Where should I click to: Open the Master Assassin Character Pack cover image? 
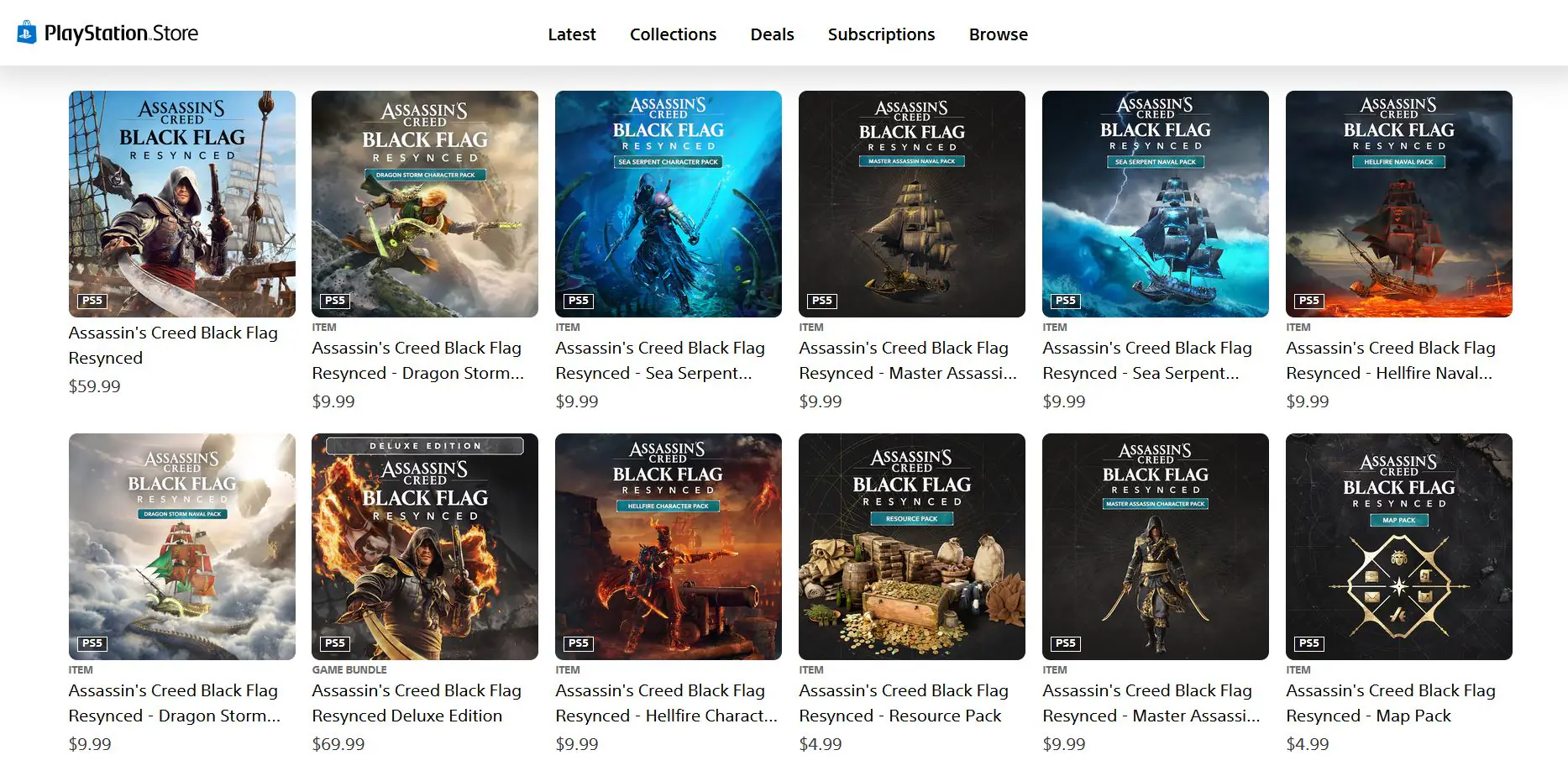coord(1156,547)
